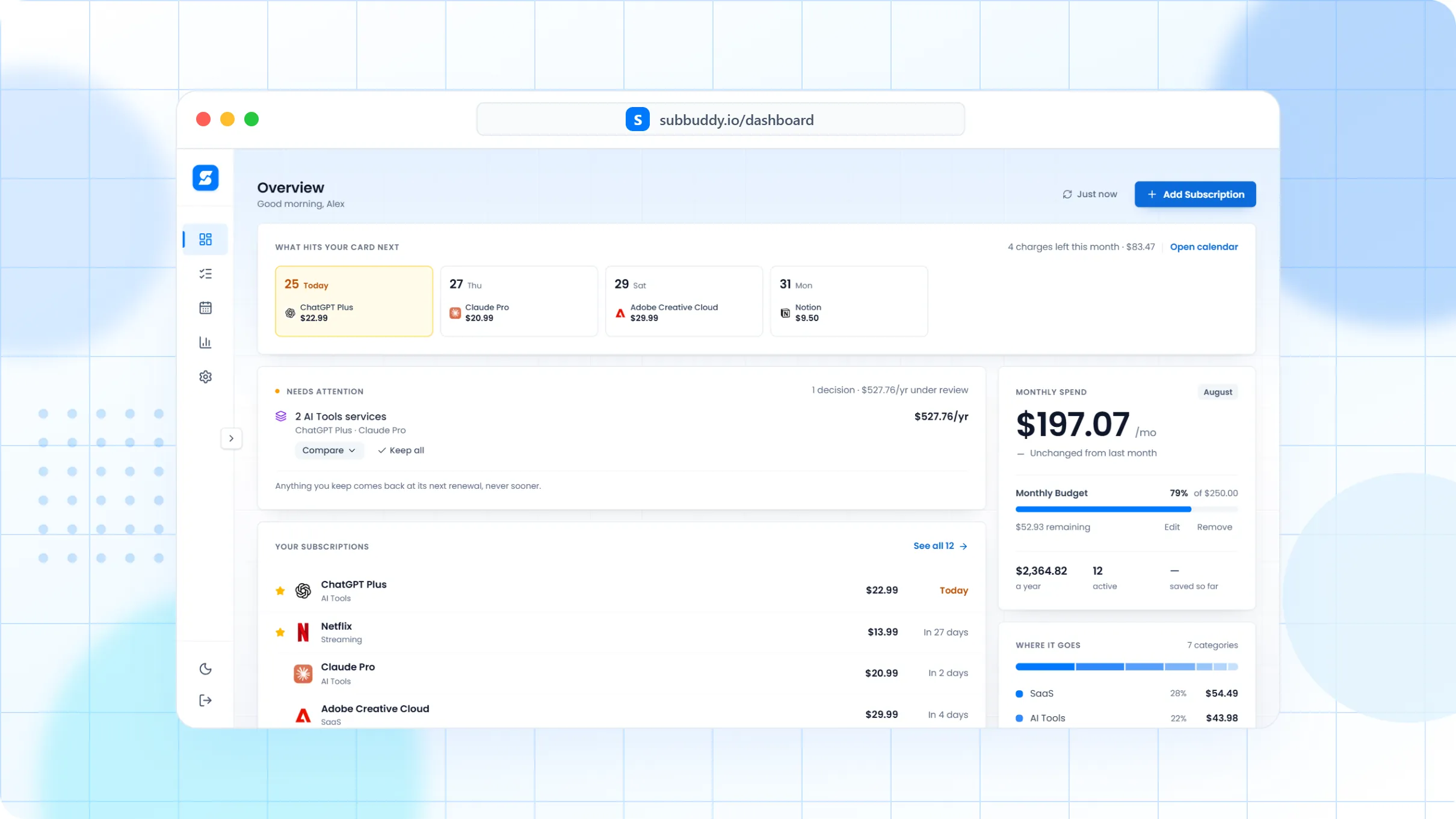Open the analytics bar chart icon

(x=205, y=342)
